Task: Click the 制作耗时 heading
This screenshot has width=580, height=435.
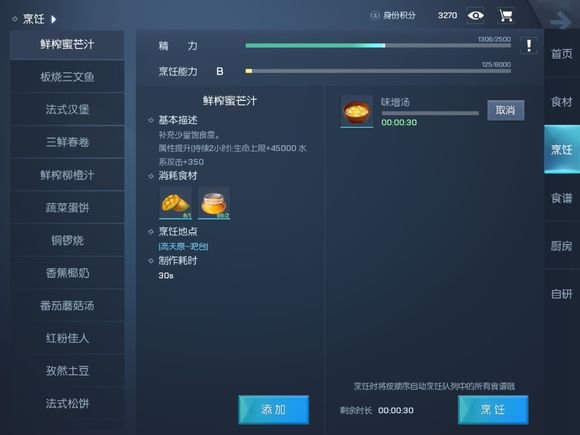Action: point(178,261)
